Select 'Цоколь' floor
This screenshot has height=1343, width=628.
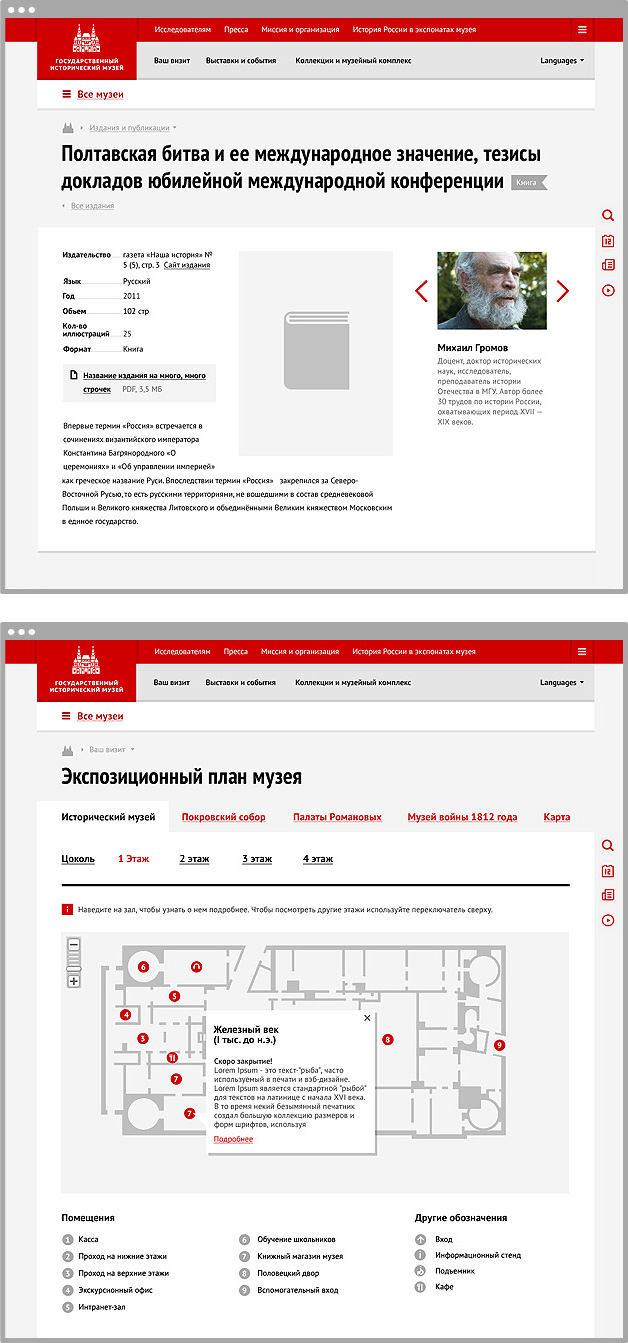point(78,859)
